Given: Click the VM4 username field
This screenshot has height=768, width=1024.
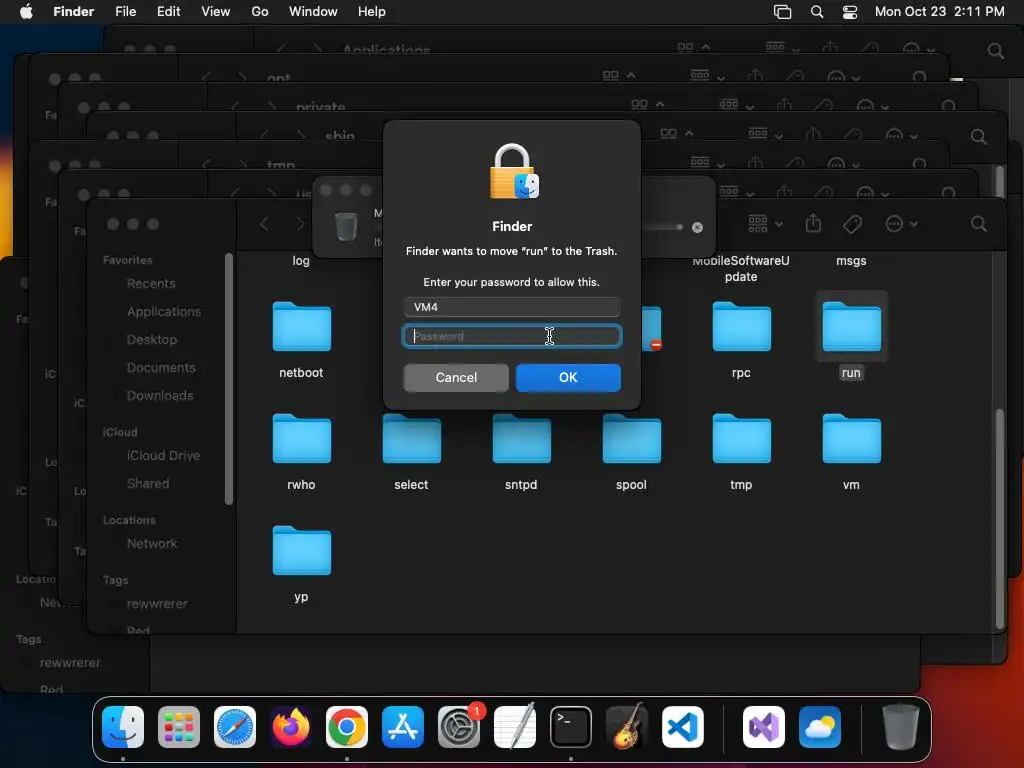Looking at the screenshot, I should [x=512, y=307].
